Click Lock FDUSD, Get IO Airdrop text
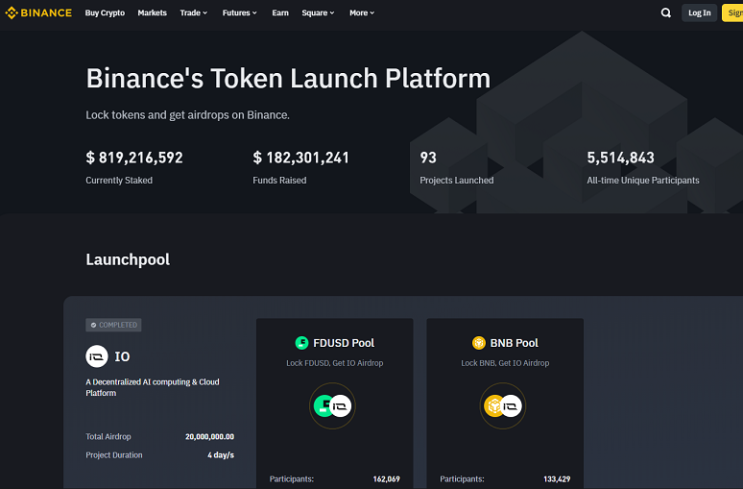This screenshot has height=489, width=743. pos(335,363)
